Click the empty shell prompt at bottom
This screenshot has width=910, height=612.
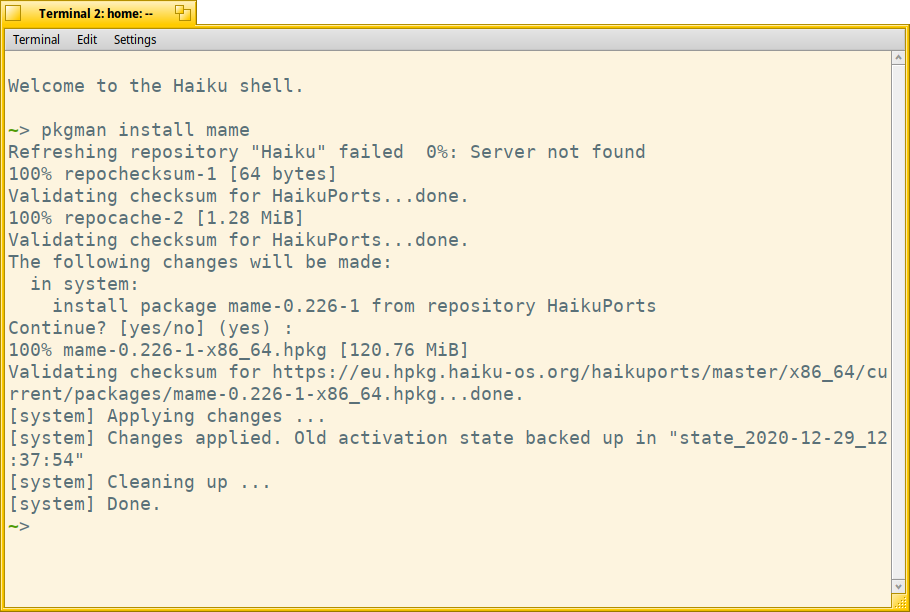19,526
